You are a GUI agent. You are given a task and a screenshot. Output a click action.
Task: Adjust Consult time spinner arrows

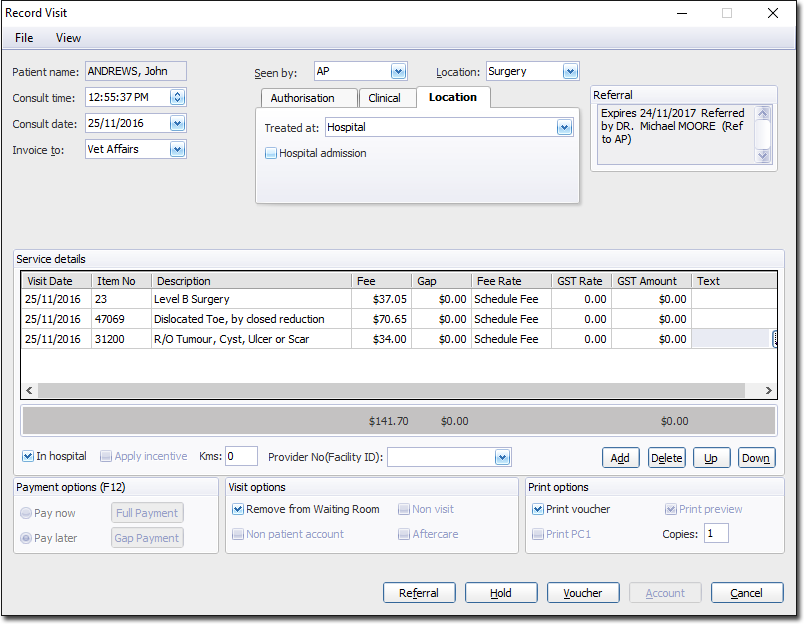coord(177,98)
